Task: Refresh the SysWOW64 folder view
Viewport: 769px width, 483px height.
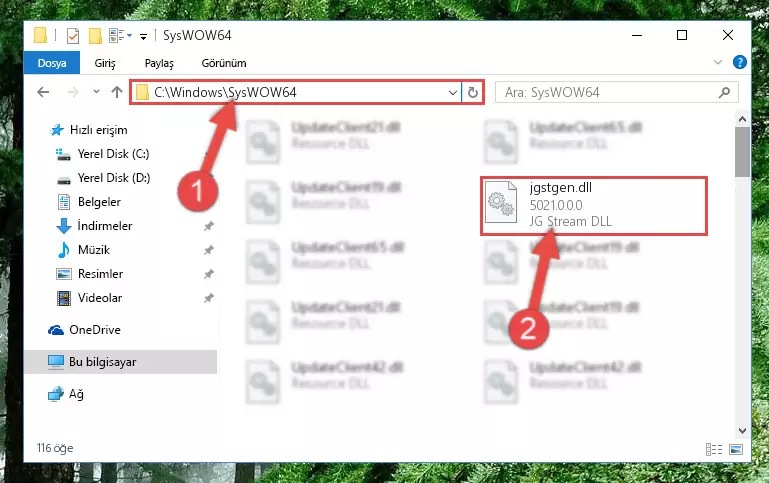Action: (473, 92)
